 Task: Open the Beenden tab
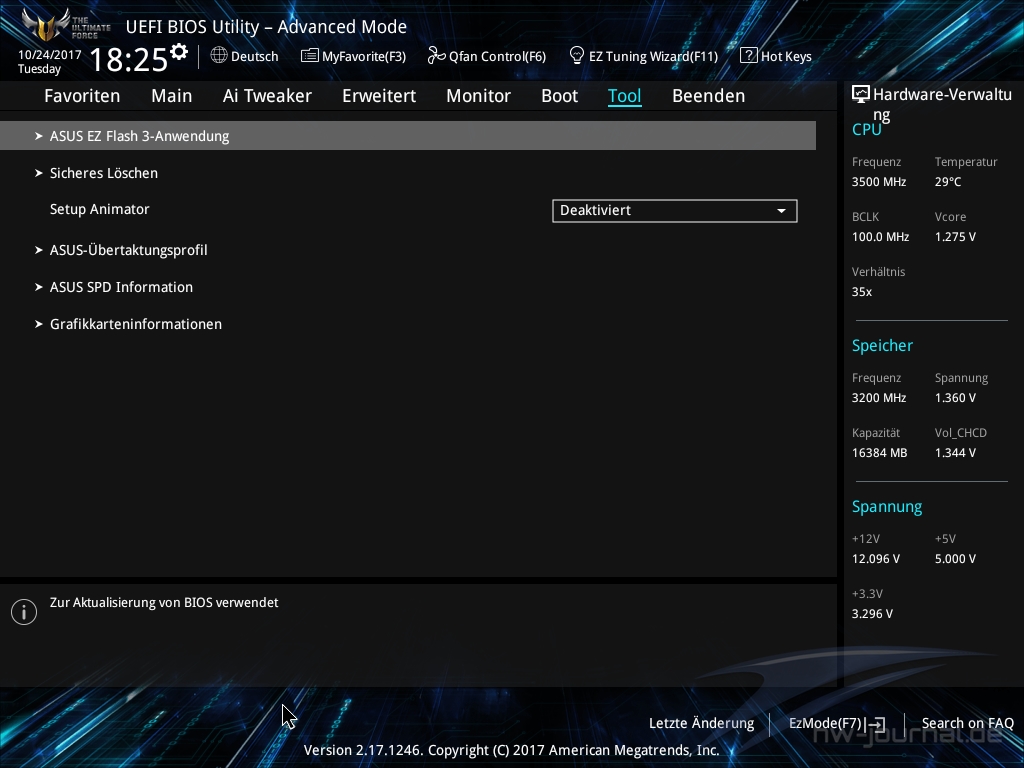(x=709, y=96)
